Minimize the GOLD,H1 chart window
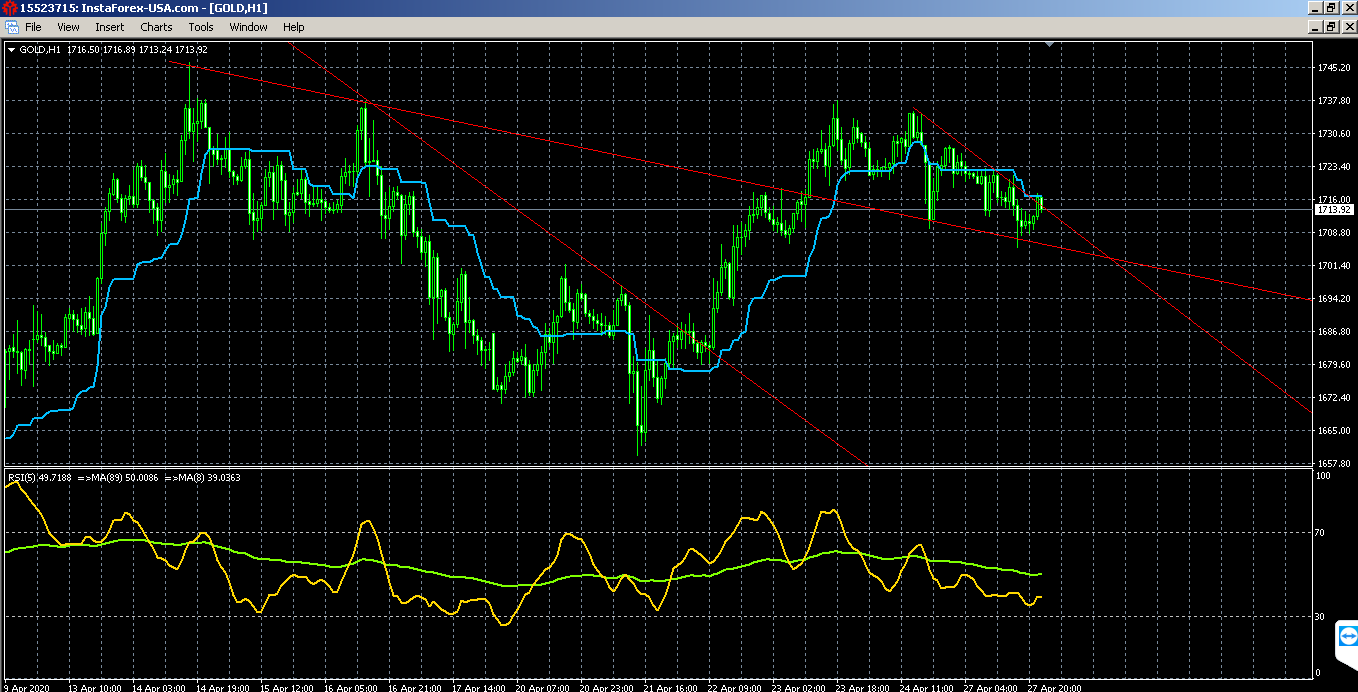The height and width of the screenshot is (692, 1358). click(x=1314, y=27)
